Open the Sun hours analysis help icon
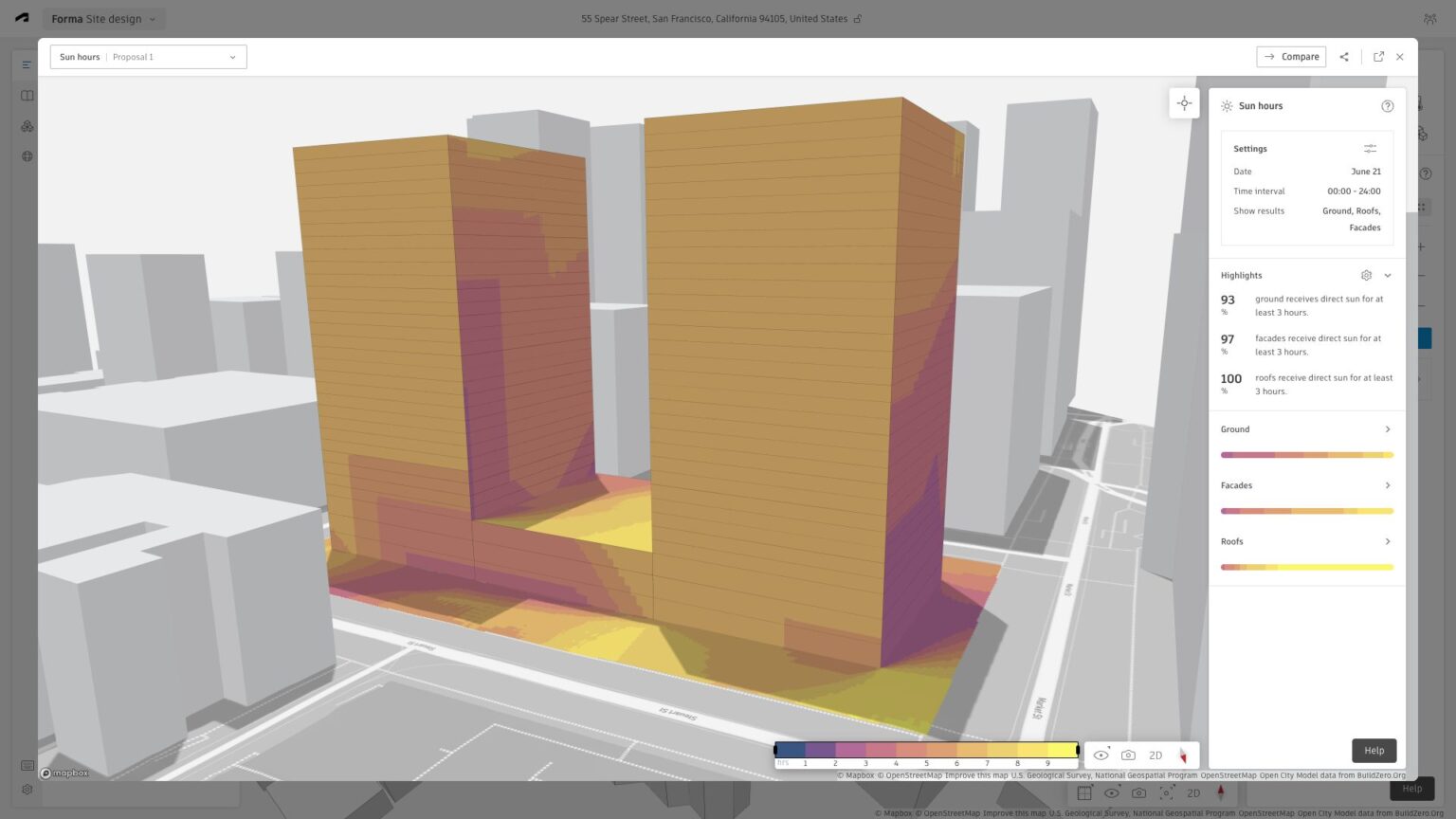The height and width of the screenshot is (819, 1456). point(1388,105)
